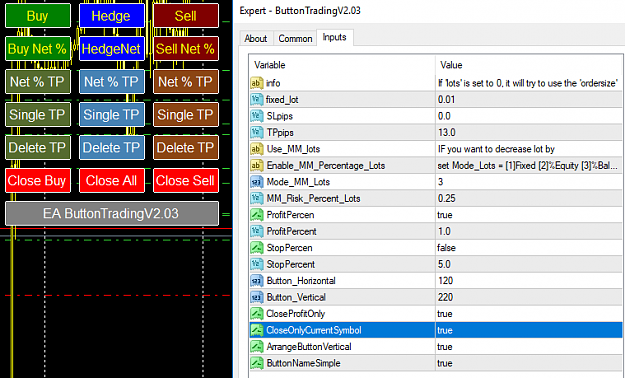Click Net % TP in the brown column
The height and width of the screenshot is (378, 625).
[x=186, y=82]
